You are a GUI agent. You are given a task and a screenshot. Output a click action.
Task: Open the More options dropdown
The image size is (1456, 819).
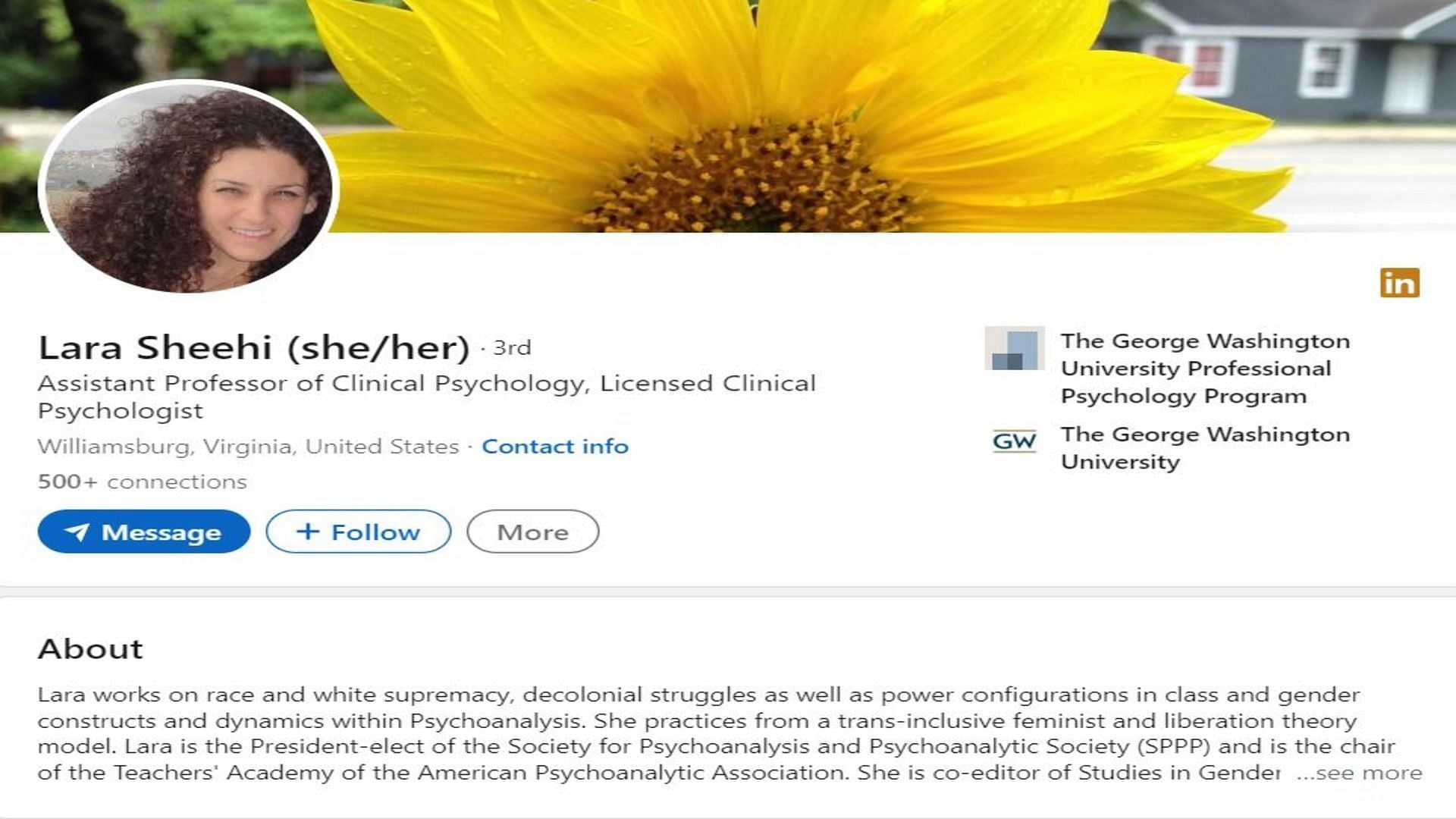click(x=532, y=532)
